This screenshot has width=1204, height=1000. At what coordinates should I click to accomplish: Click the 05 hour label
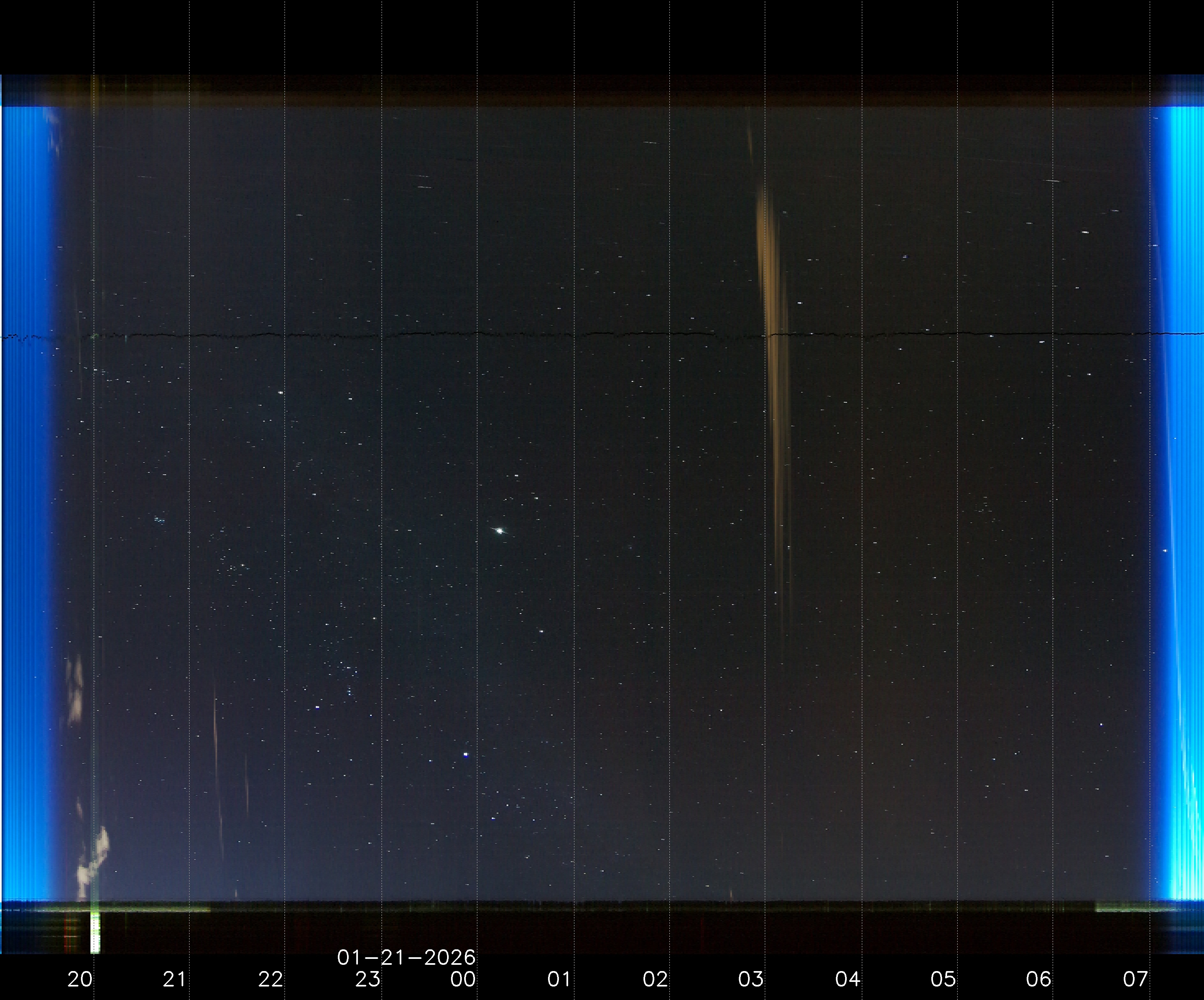pos(943,979)
